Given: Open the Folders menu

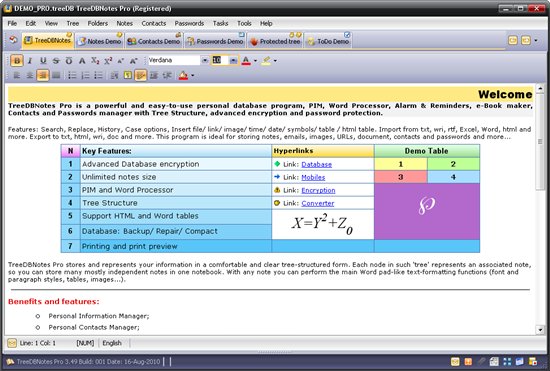Looking at the screenshot, I should click(x=98, y=23).
